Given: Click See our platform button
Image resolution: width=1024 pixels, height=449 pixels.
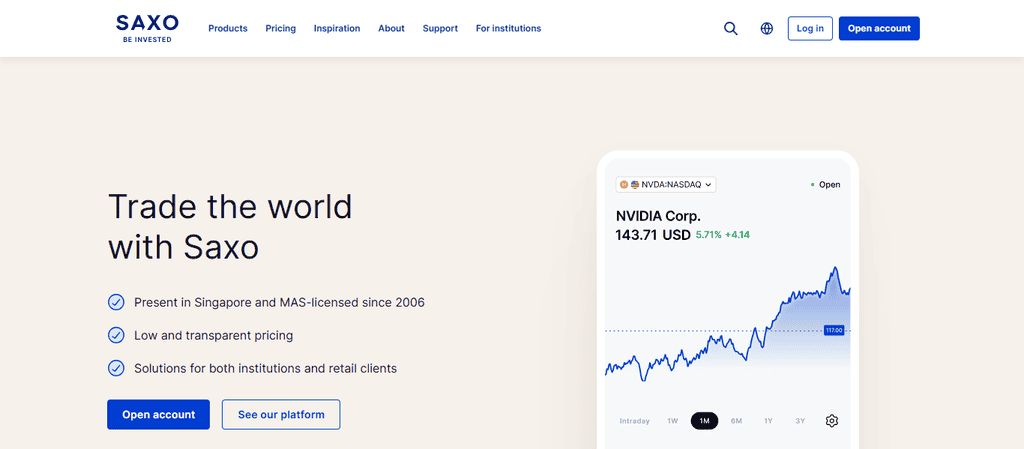Looking at the screenshot, I should [281, 414].
